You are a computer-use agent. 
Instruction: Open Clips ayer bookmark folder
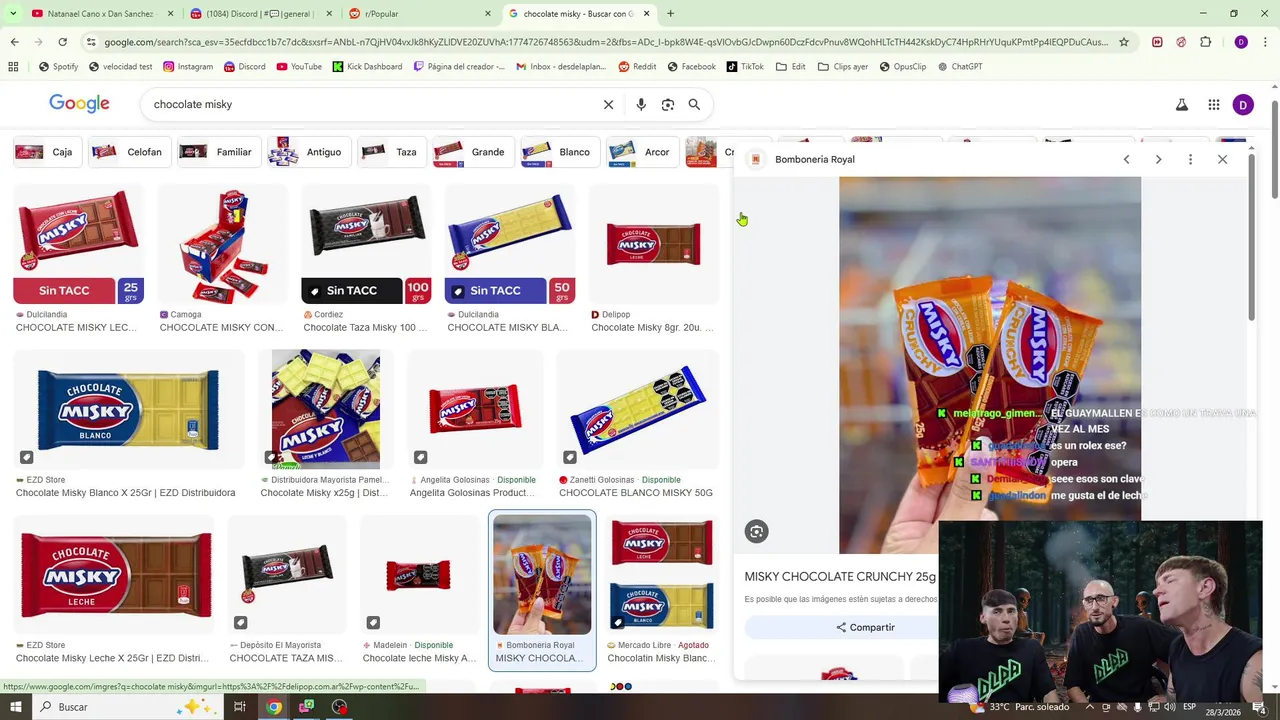click(843, 67)
